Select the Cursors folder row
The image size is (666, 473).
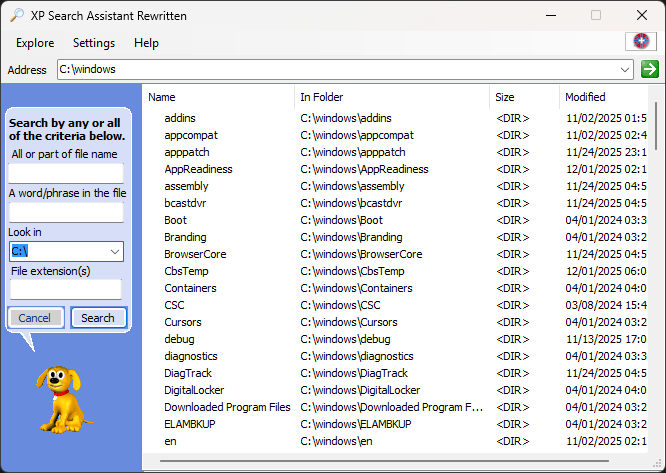click(x=395, y=322)
